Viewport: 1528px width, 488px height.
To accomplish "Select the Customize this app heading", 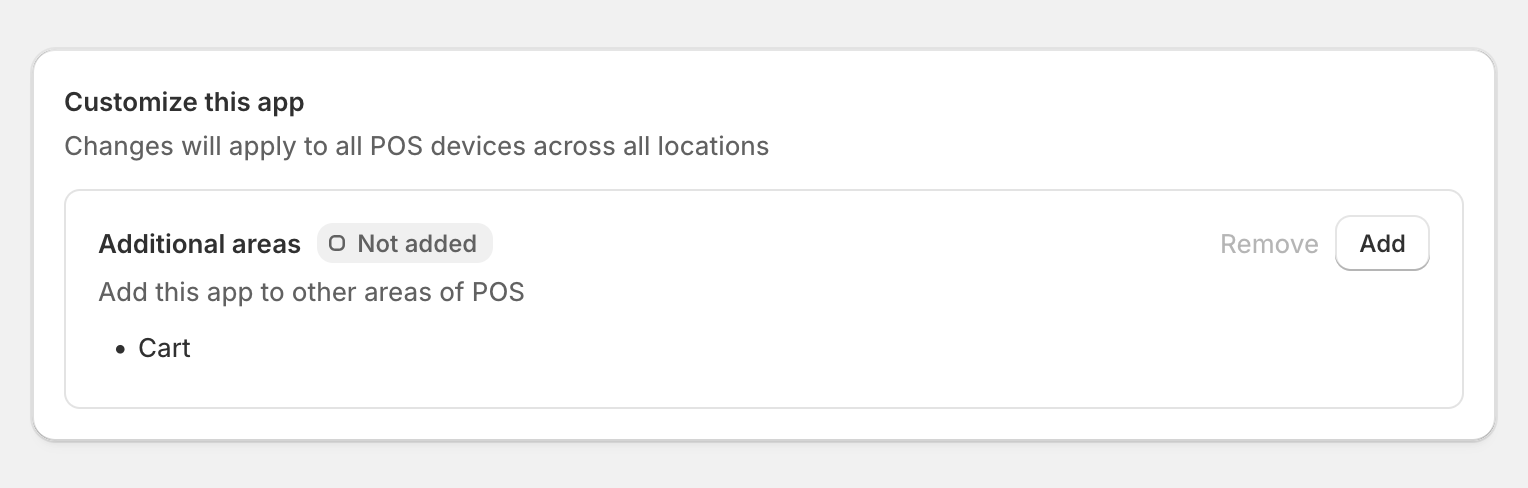I will point(184,102).
